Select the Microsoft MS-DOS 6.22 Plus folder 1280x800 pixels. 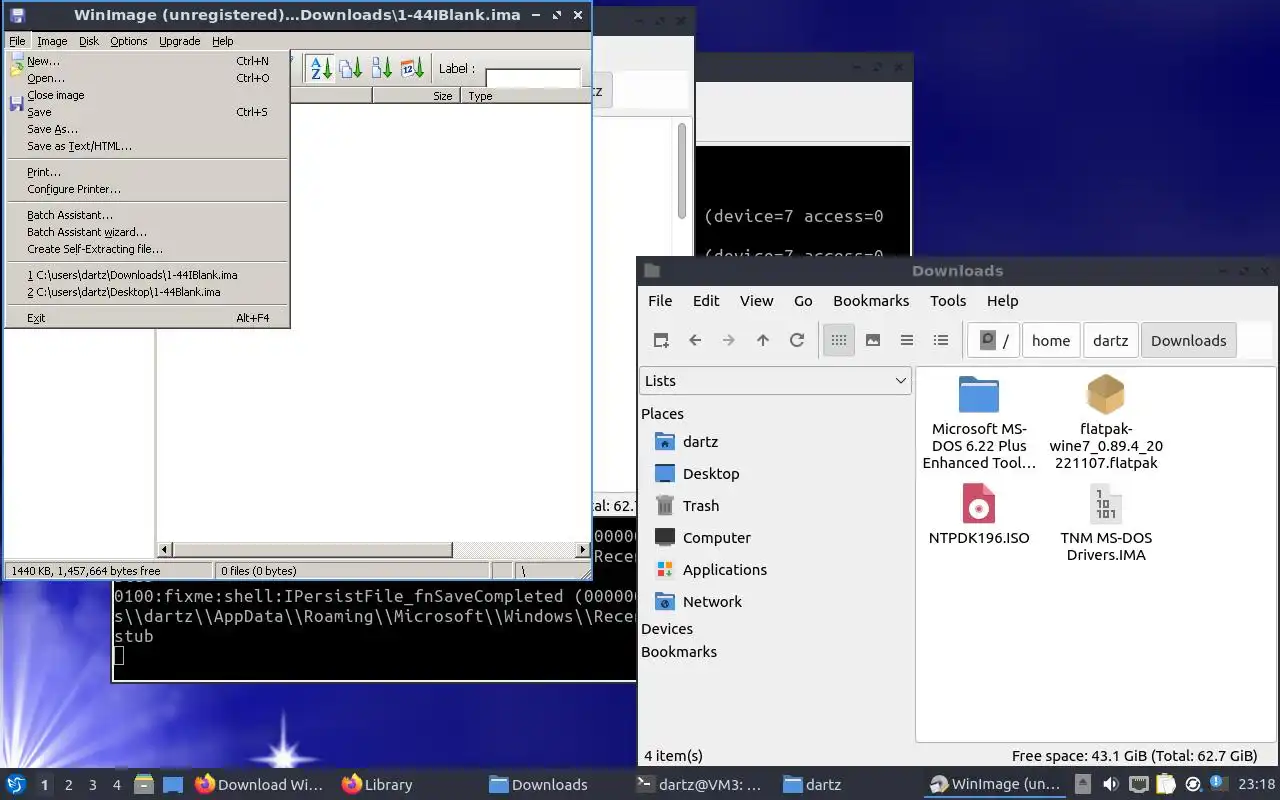[x=979, y=422]
